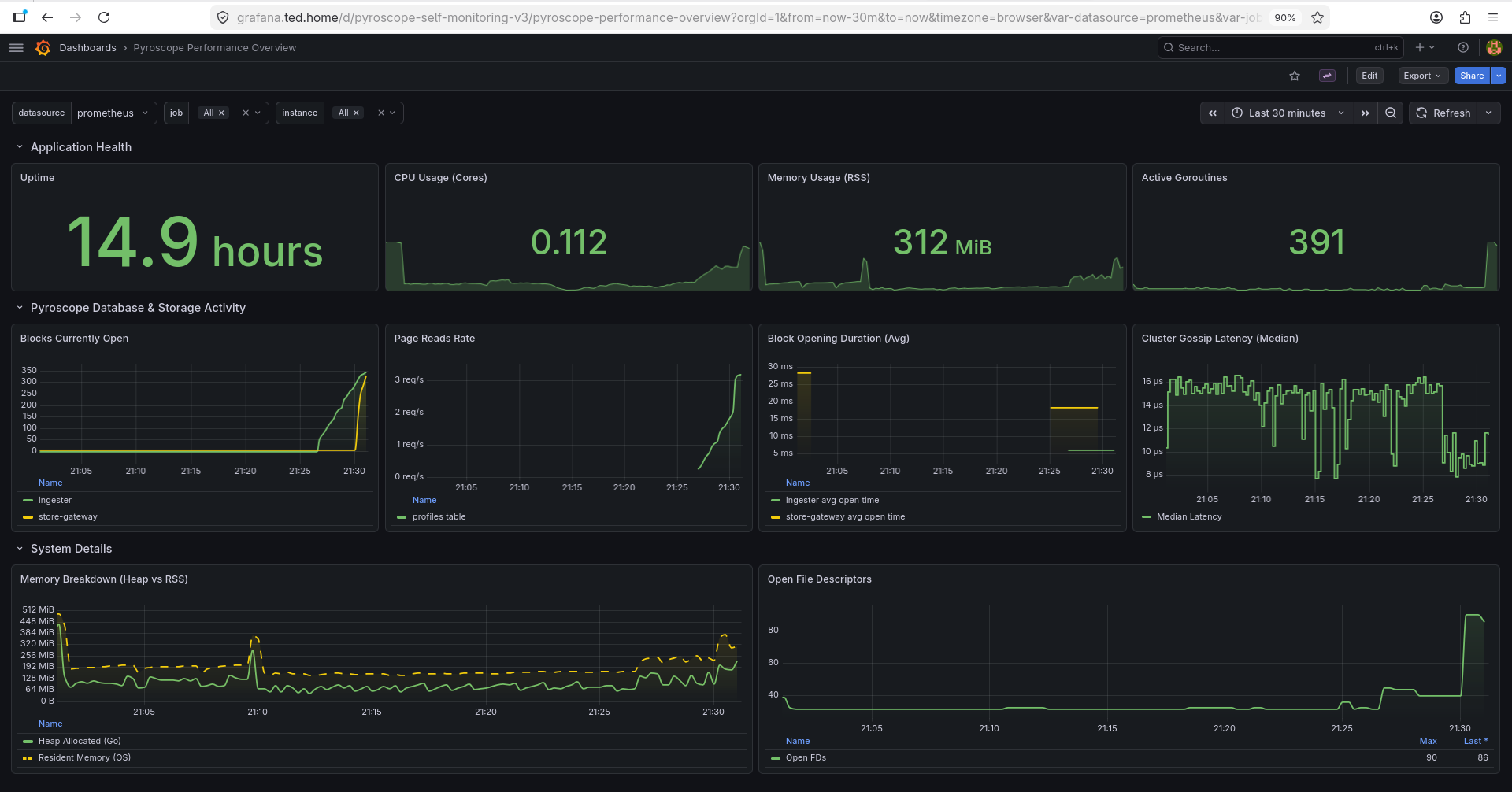Open the user profile avatar
The height and width of the screenshot is (792, 1512).
tap(1494, 48)
